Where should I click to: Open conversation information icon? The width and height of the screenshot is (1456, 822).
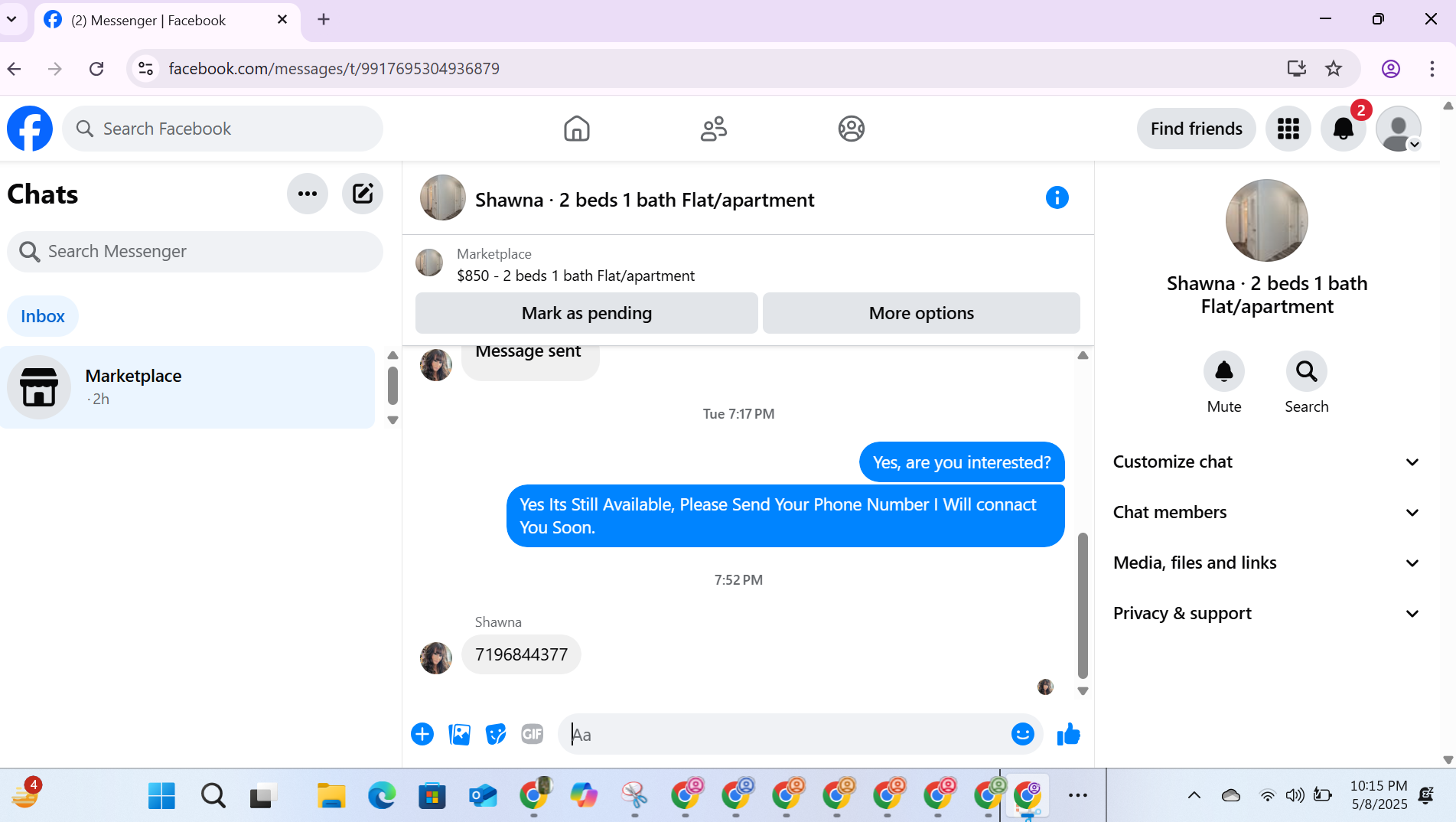[x=1057, y=197]
